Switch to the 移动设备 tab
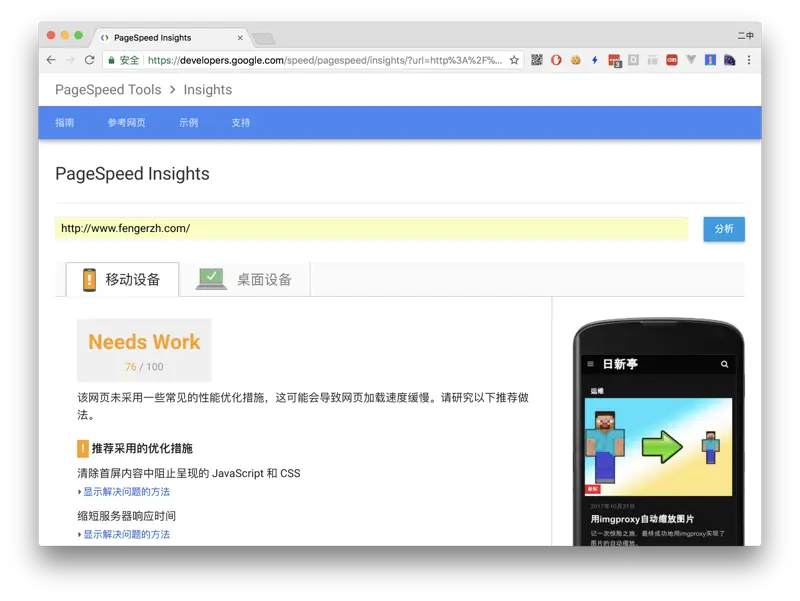 coord(122,279)
